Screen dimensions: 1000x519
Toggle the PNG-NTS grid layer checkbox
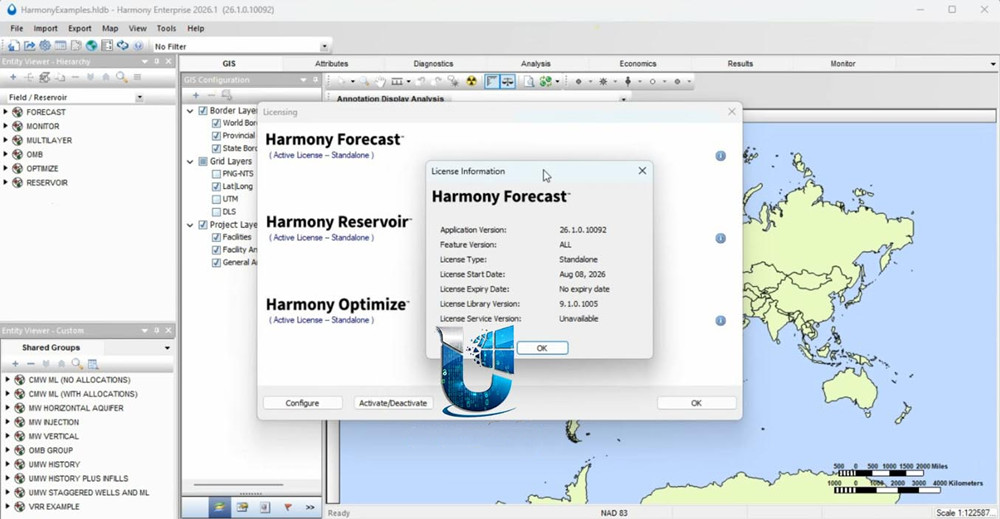coord(216,173)
